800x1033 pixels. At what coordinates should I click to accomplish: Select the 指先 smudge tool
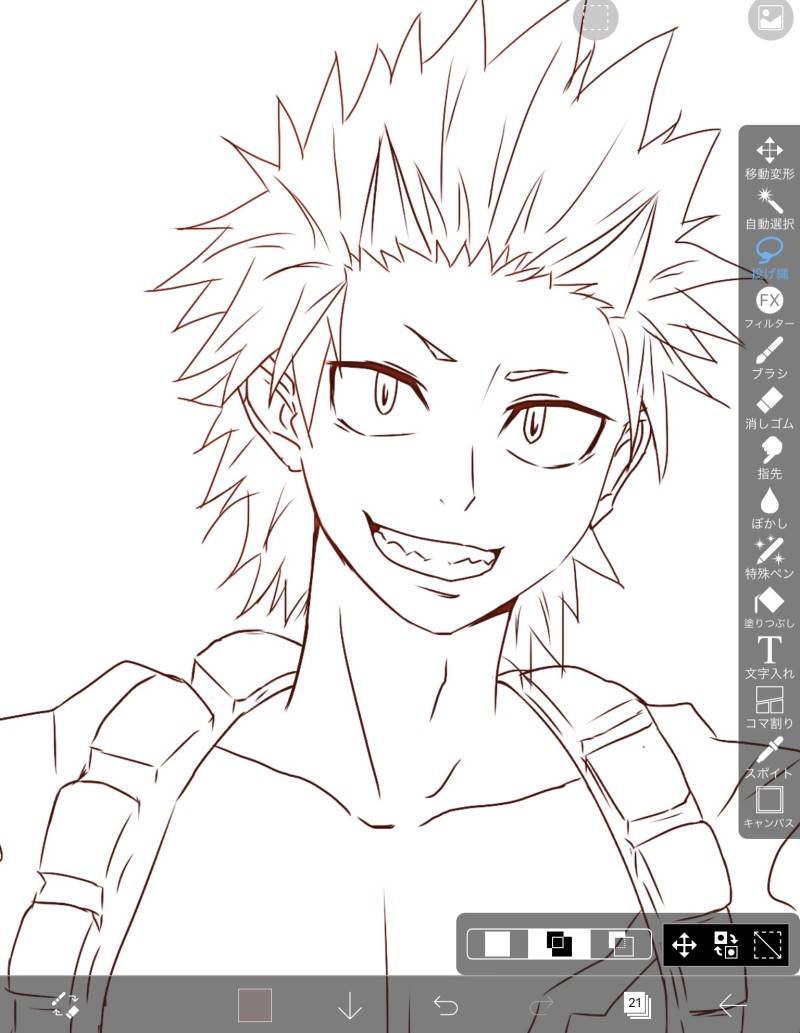click(x=769, y=458)
